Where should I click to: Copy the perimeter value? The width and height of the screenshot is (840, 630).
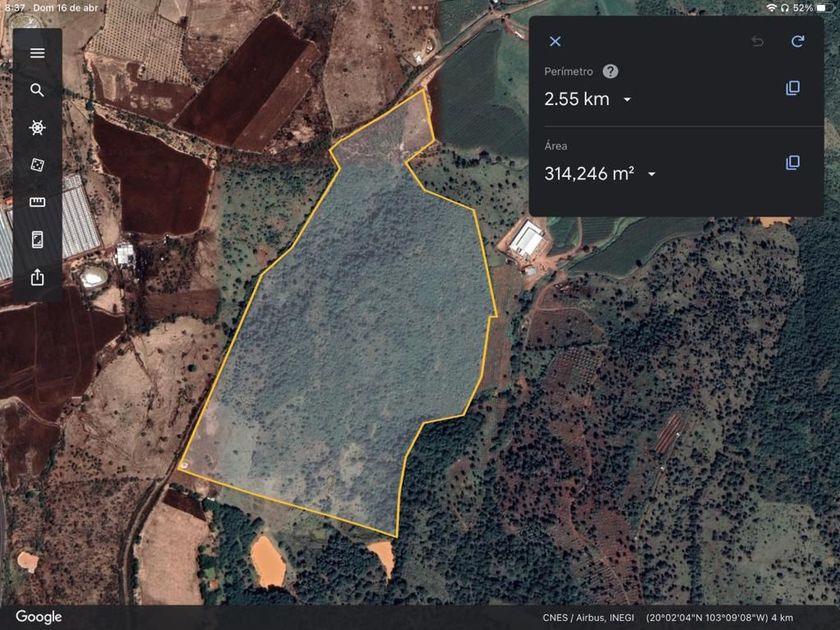(x=793, y=88)
